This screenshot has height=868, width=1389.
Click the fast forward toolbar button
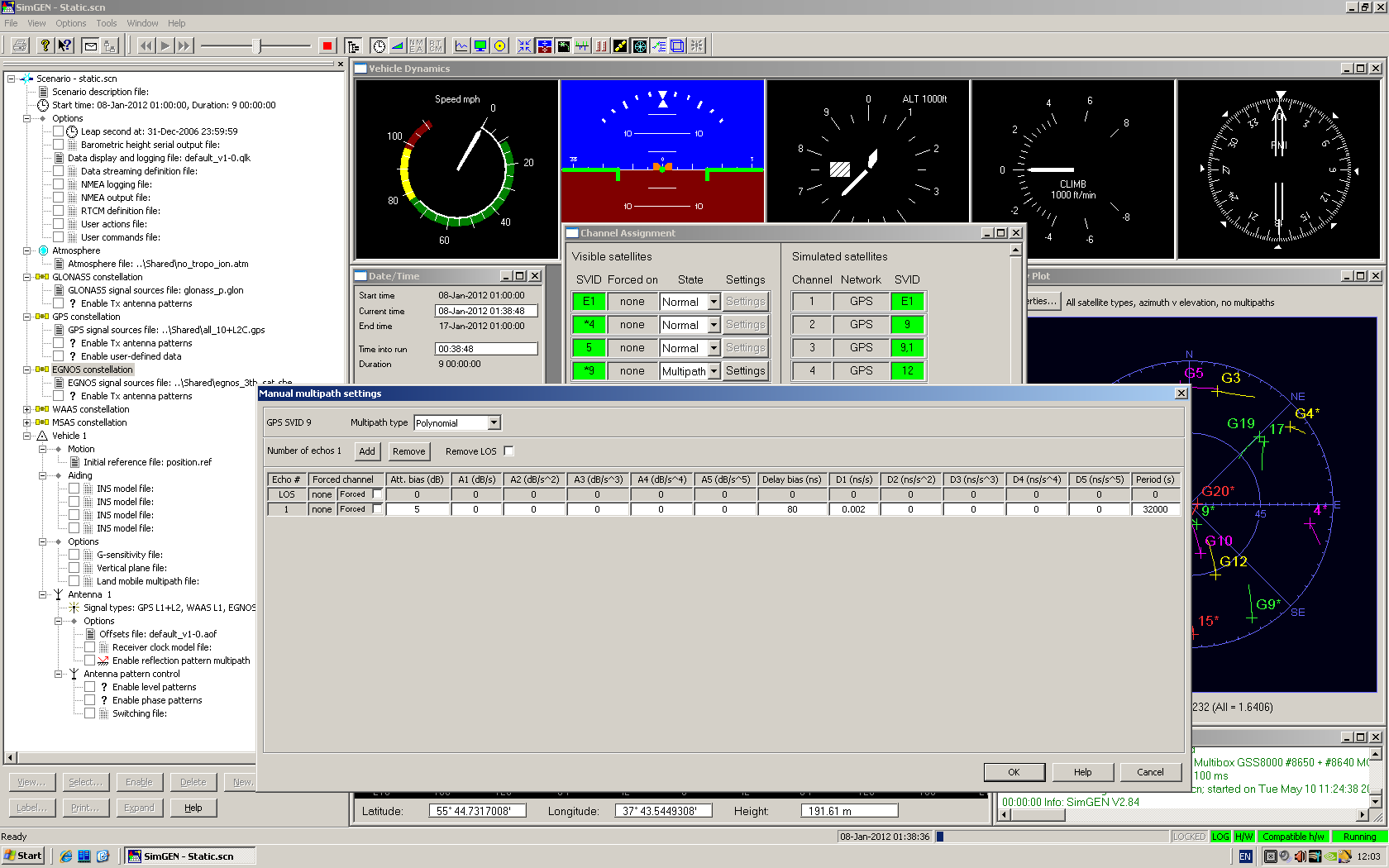pos(184,46)
